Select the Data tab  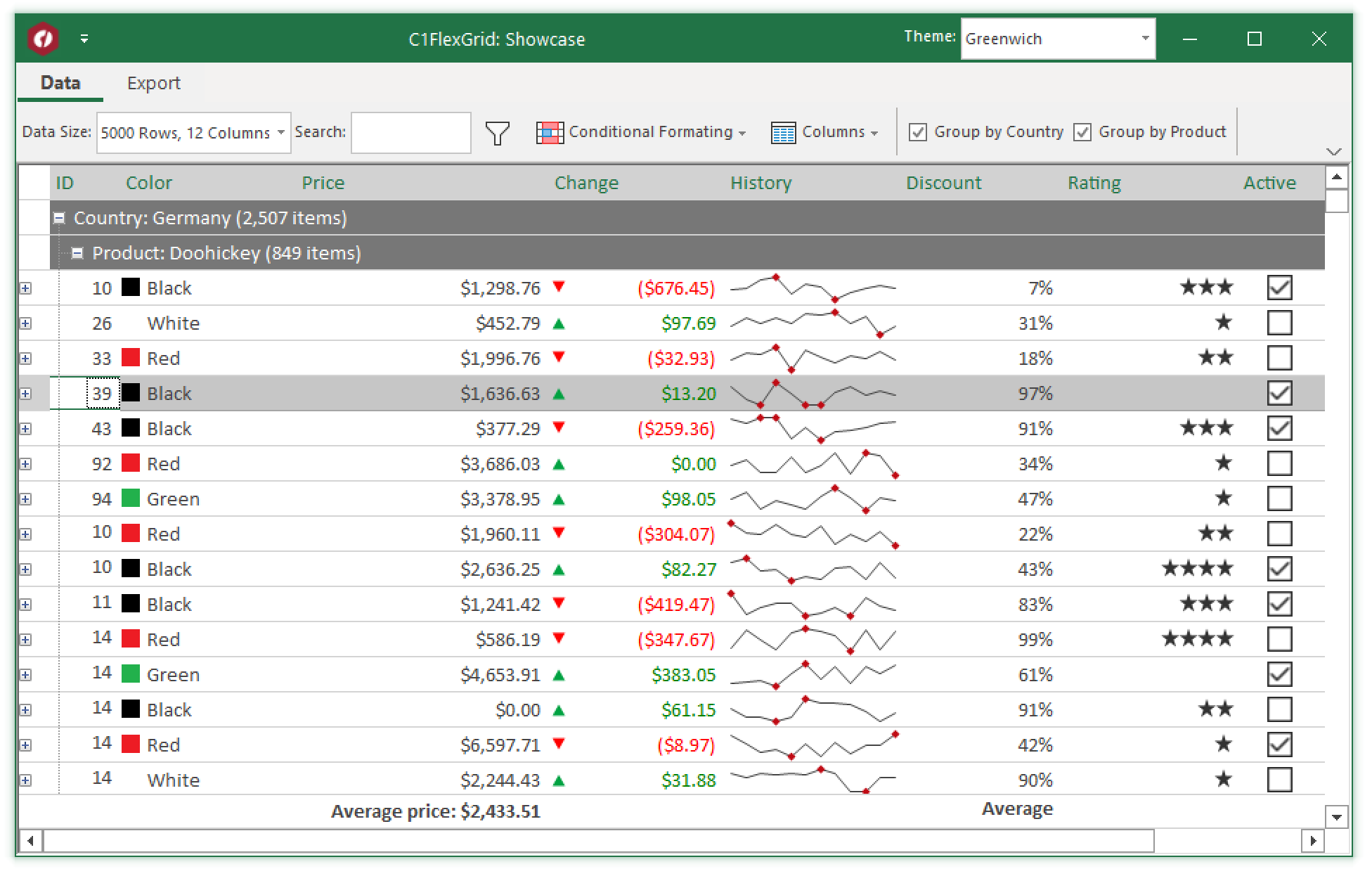coord(60,83)
